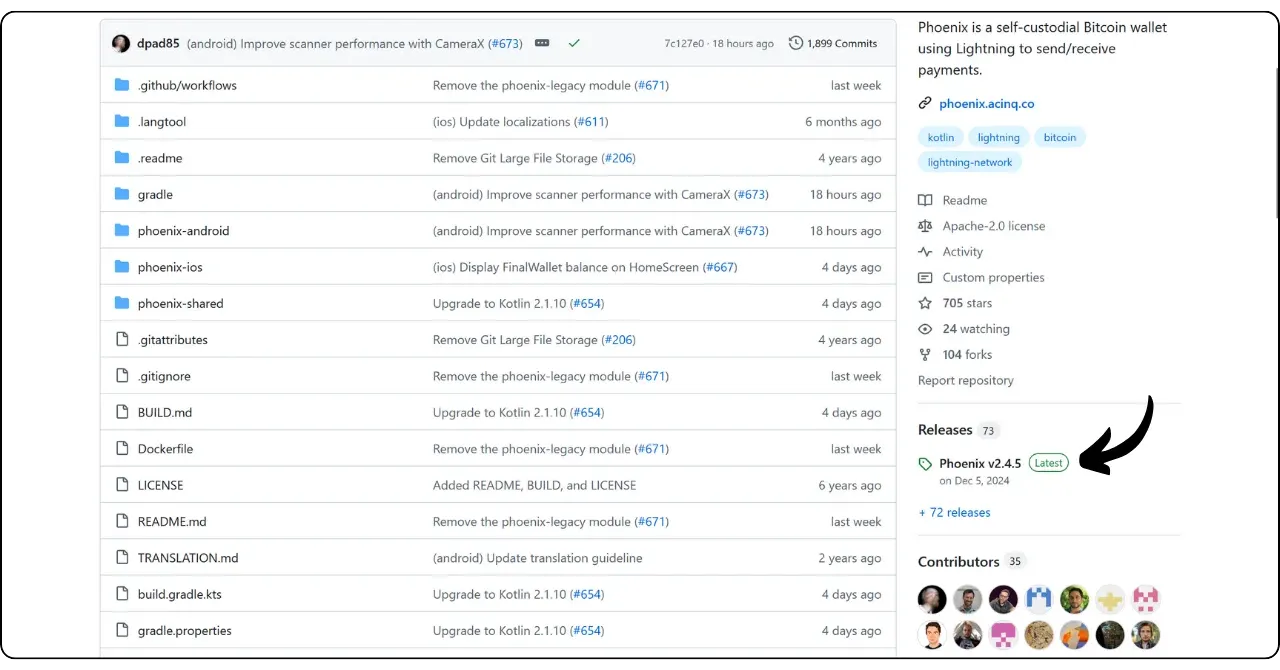Select the kotlin topic tag
Image resolution: width=1280 pixels, height=670 pixels.
click(x=940, y=137)
